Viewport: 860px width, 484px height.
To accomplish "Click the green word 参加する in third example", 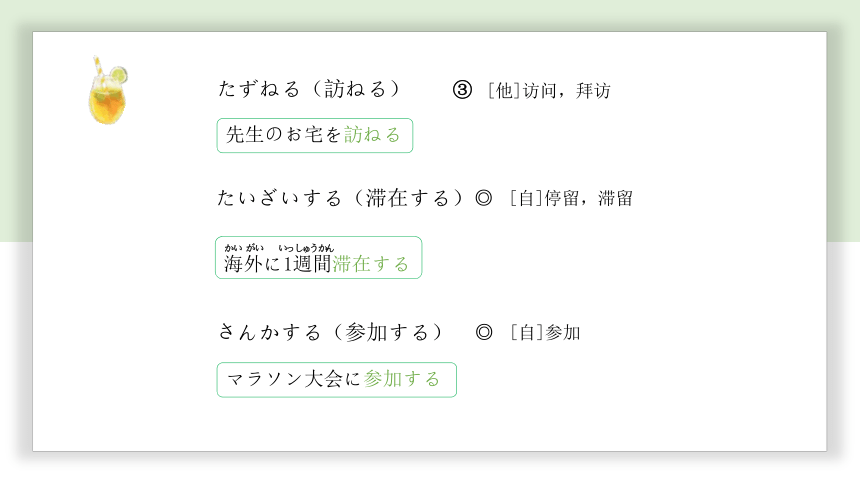I will 402,379.
